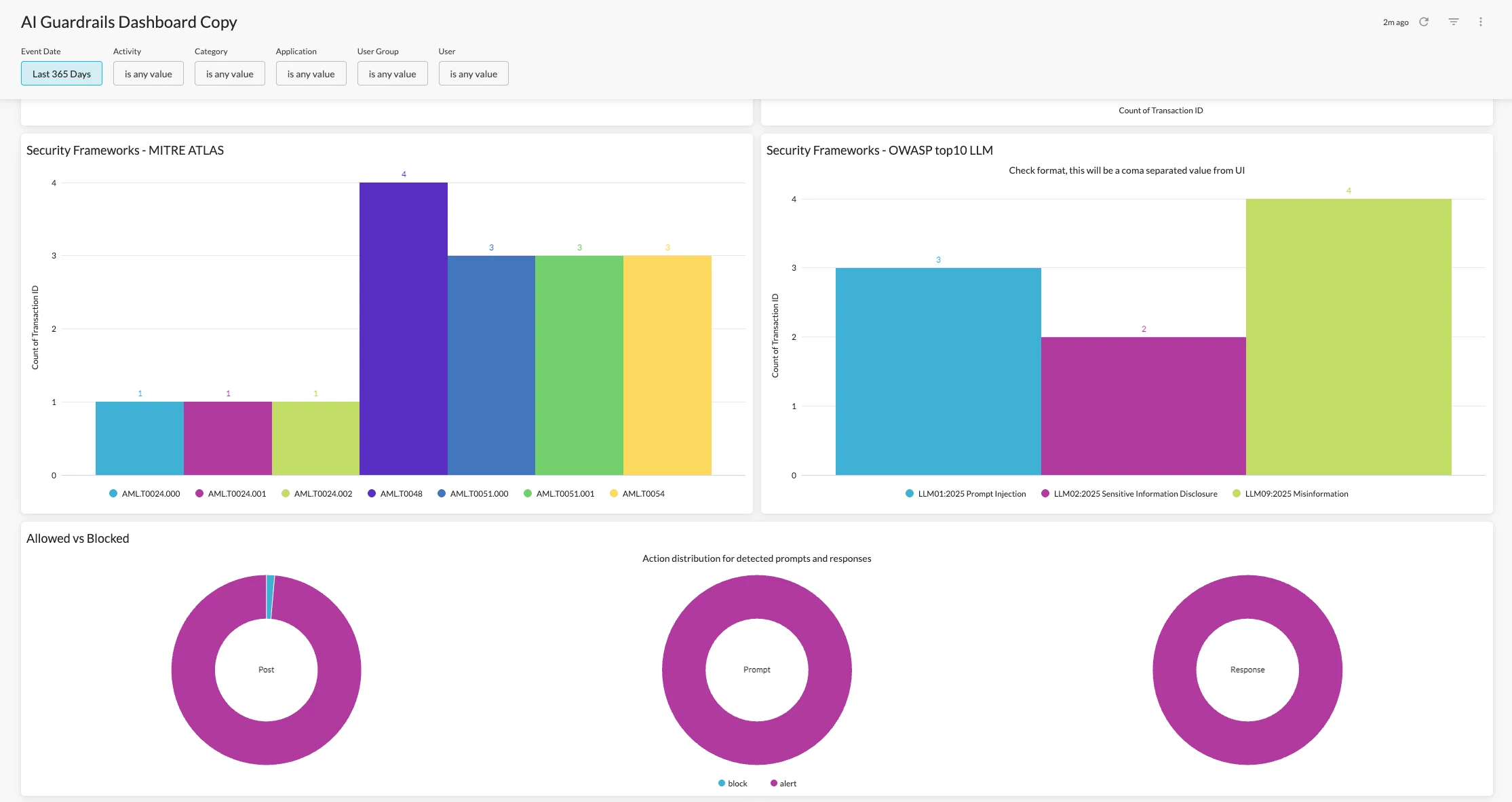The height and width of the screenshot is (802, 1512).
Task: Toggle AML.T0024.000 legend series
Action: click(x=150, y=494)
